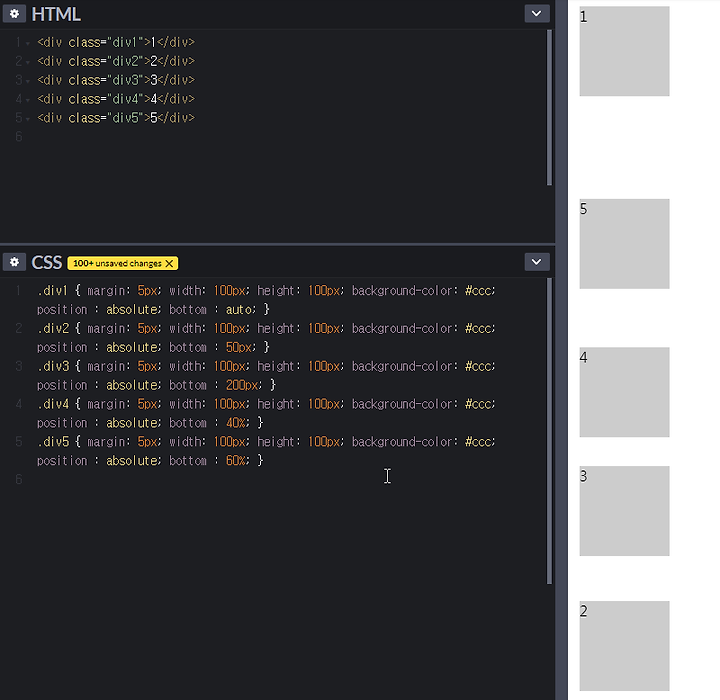Image resolution: width=720 pixels, height=700 pixels.
Task: Click gray box 2 in preview
Action: tap(624, 646)
